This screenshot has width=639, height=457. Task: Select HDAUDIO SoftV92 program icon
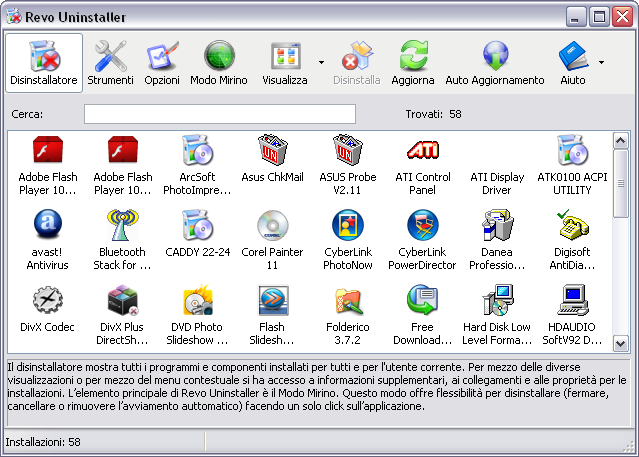click(572, 300)
